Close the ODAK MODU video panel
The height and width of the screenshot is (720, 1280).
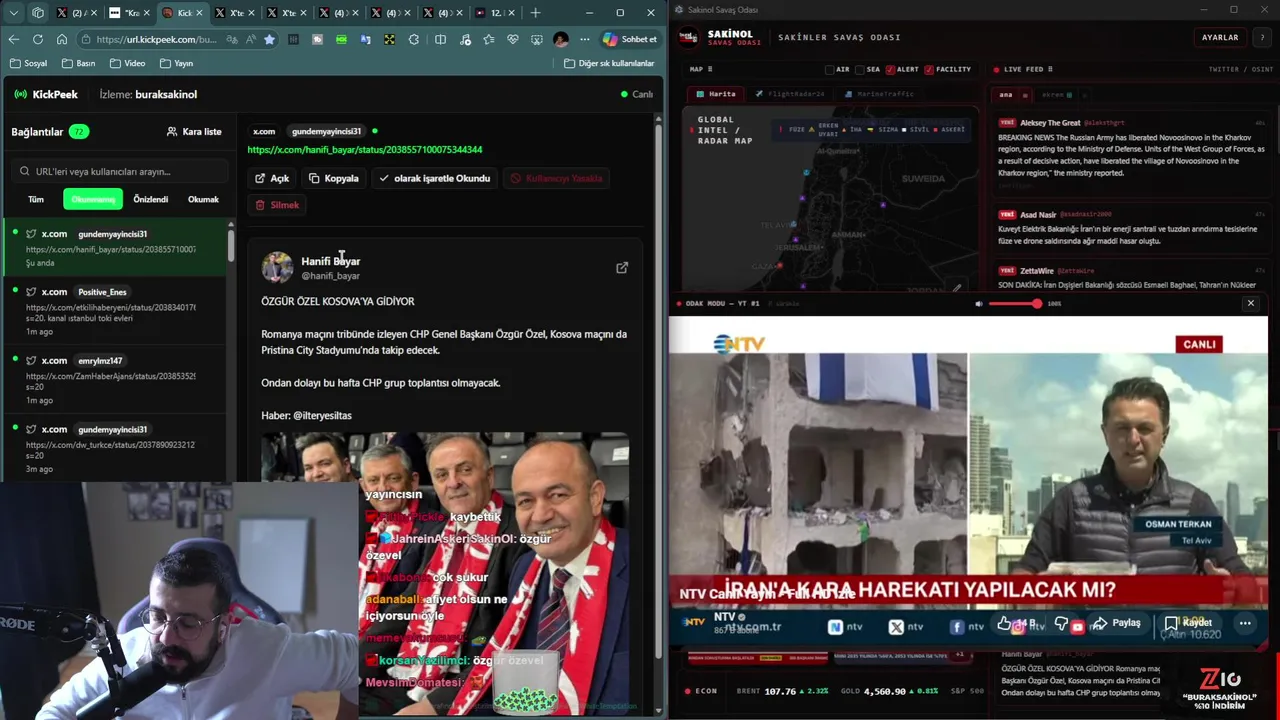tap(1250, 303)
